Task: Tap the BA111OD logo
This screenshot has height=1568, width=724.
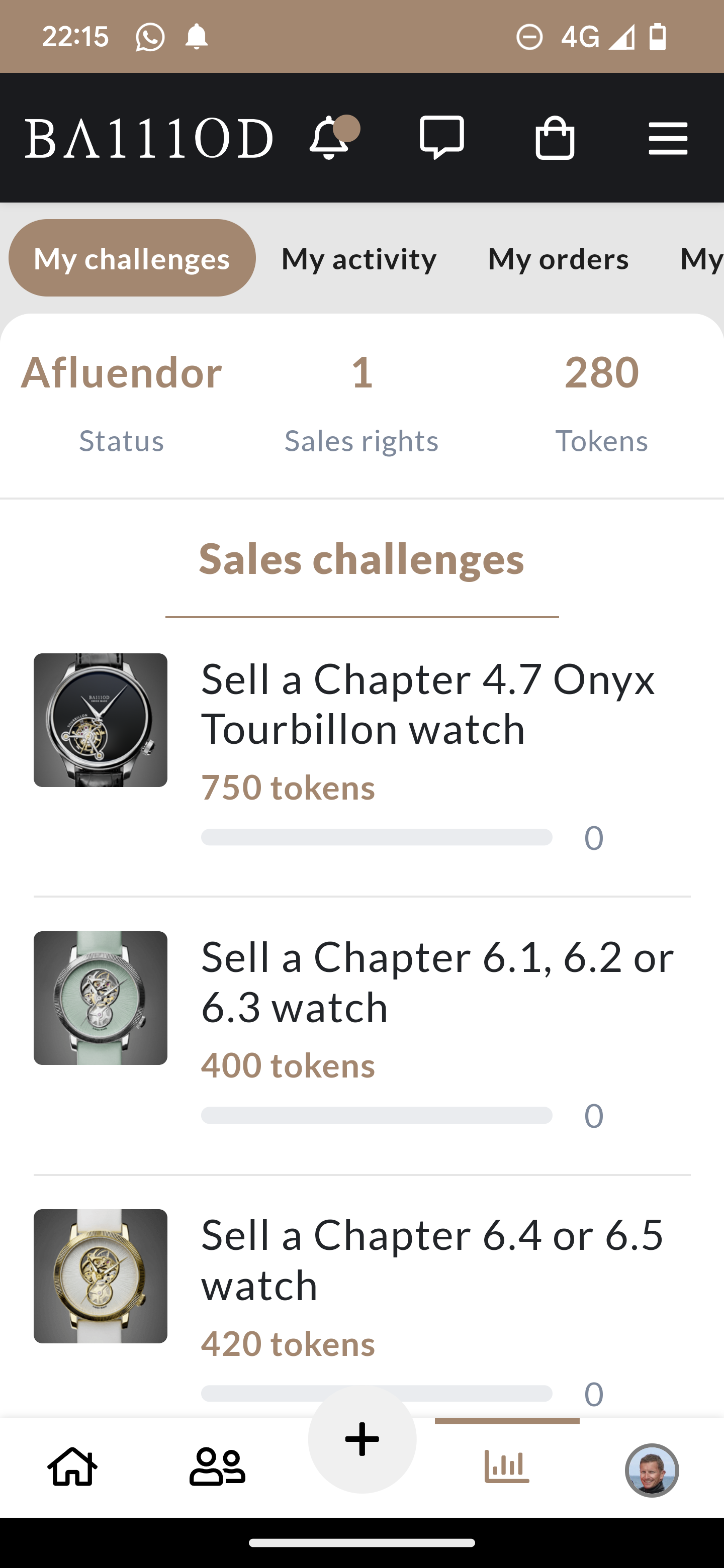Action: [149, 138]
